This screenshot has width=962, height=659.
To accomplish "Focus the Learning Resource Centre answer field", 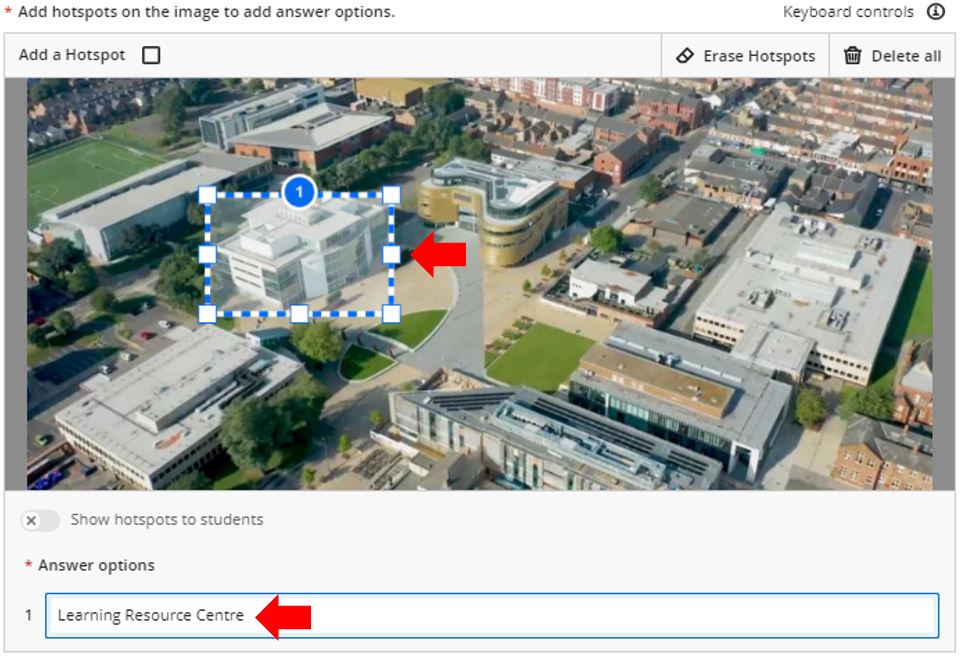I will point(492,615).
